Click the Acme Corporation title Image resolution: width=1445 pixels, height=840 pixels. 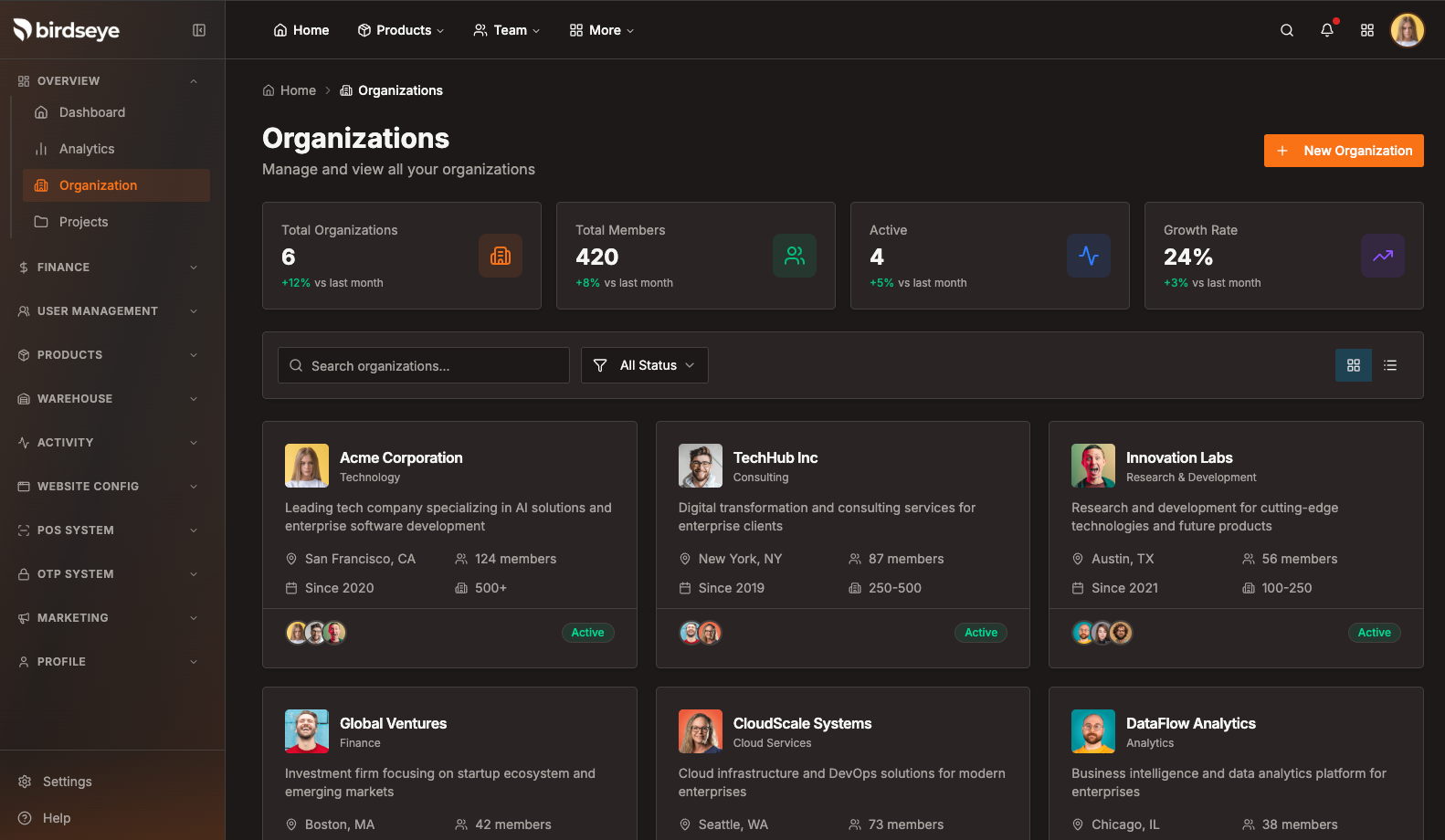point(401,457)
